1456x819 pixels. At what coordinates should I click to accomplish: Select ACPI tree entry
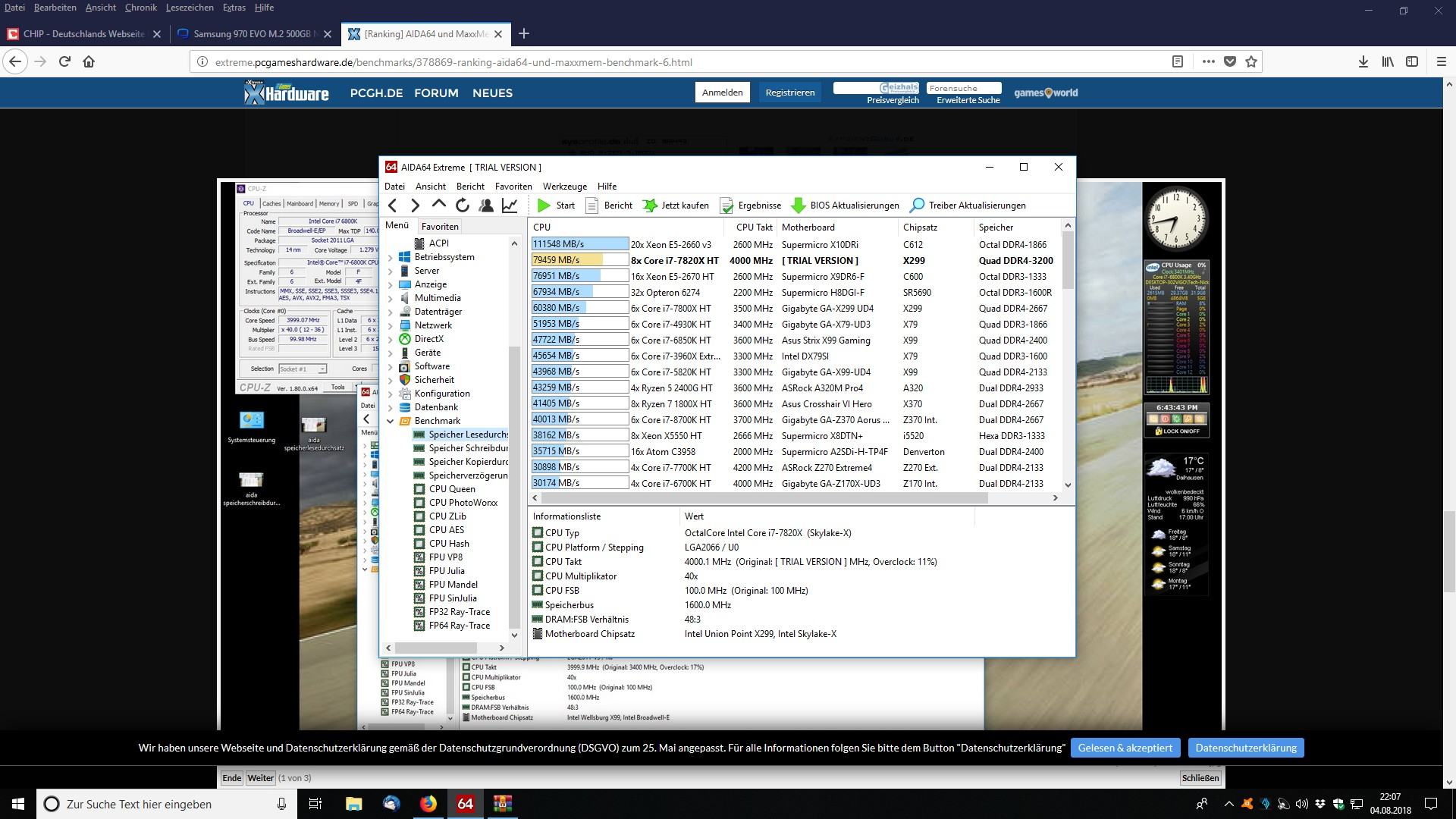(431, 243)
